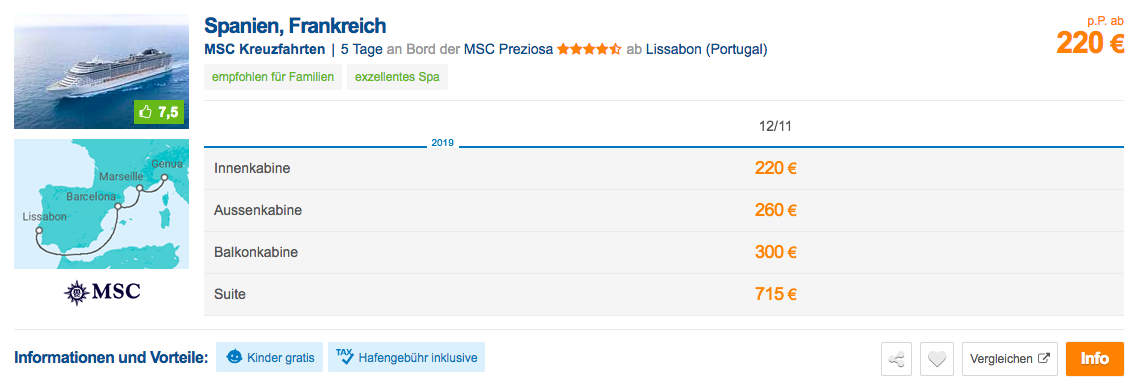Screen dimensions: 1138x390
Task: Choose the Balkonkabine price 300 €
Action: point(776,253)
